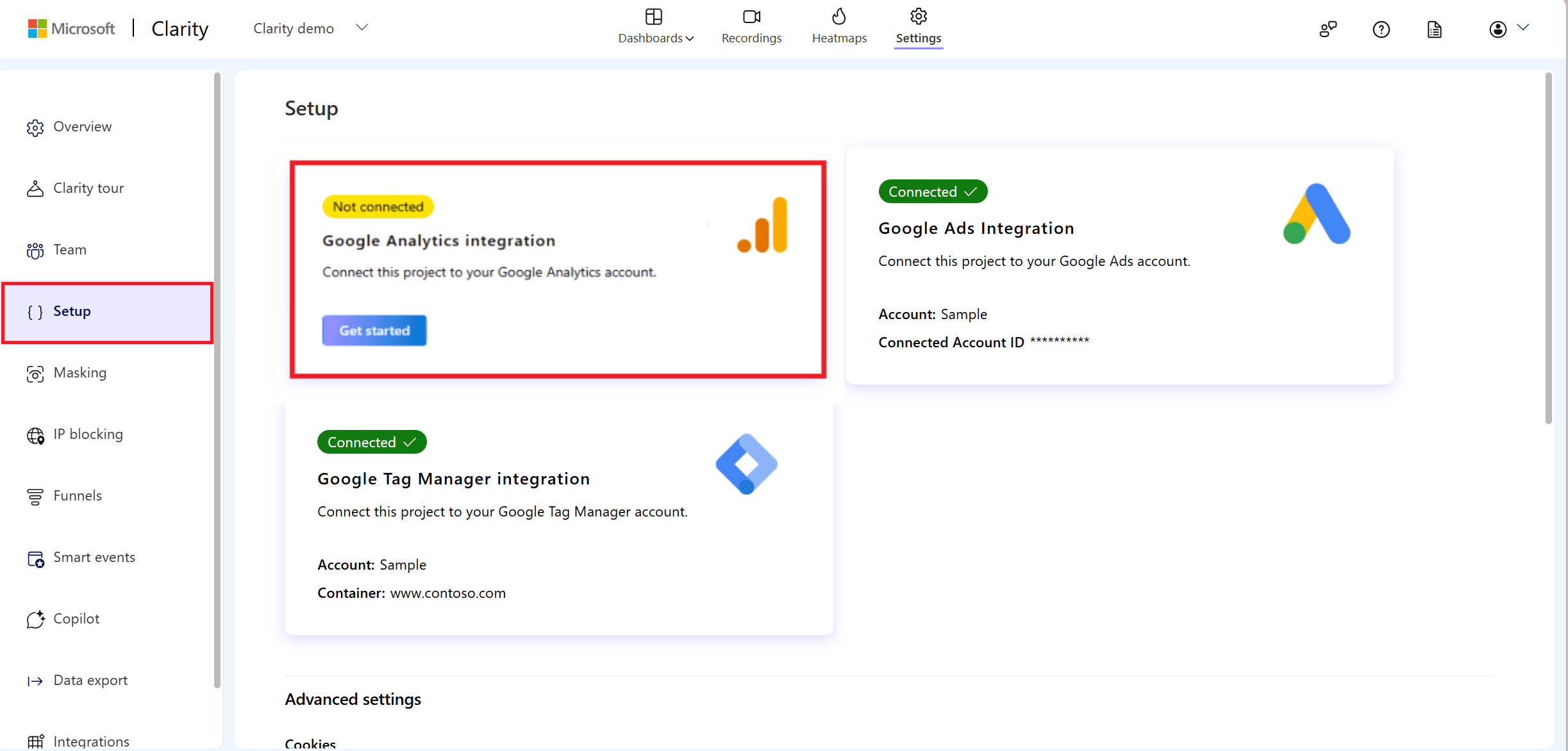1568x751 pixels.
Task: Open the Heatmaps tab
Action: [839, 27]
